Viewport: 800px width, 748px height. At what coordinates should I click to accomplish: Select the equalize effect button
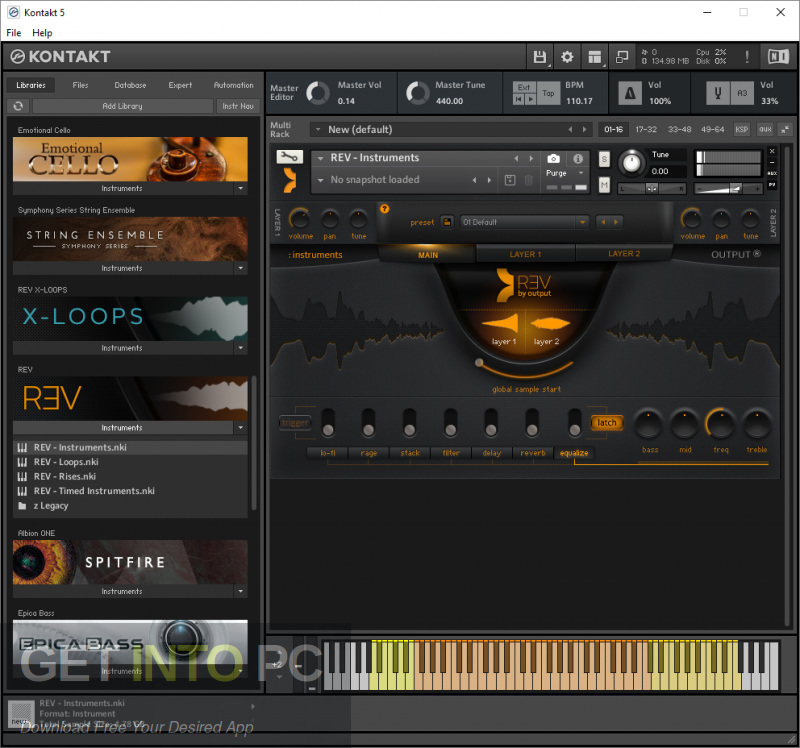[574, 453]
